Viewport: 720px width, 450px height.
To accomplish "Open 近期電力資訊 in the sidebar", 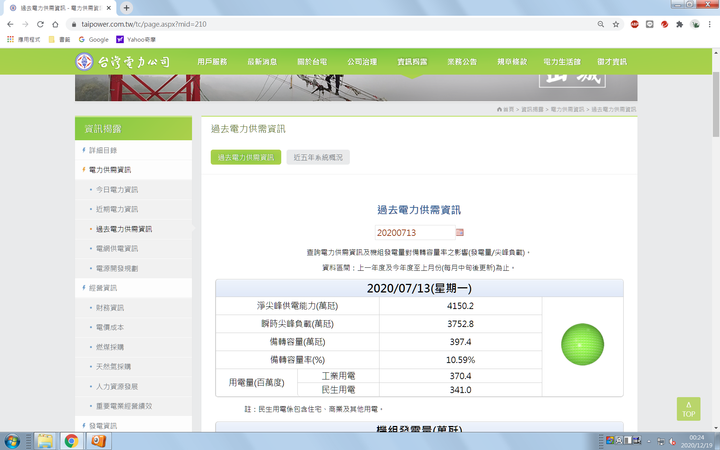I will coord(133,209).
